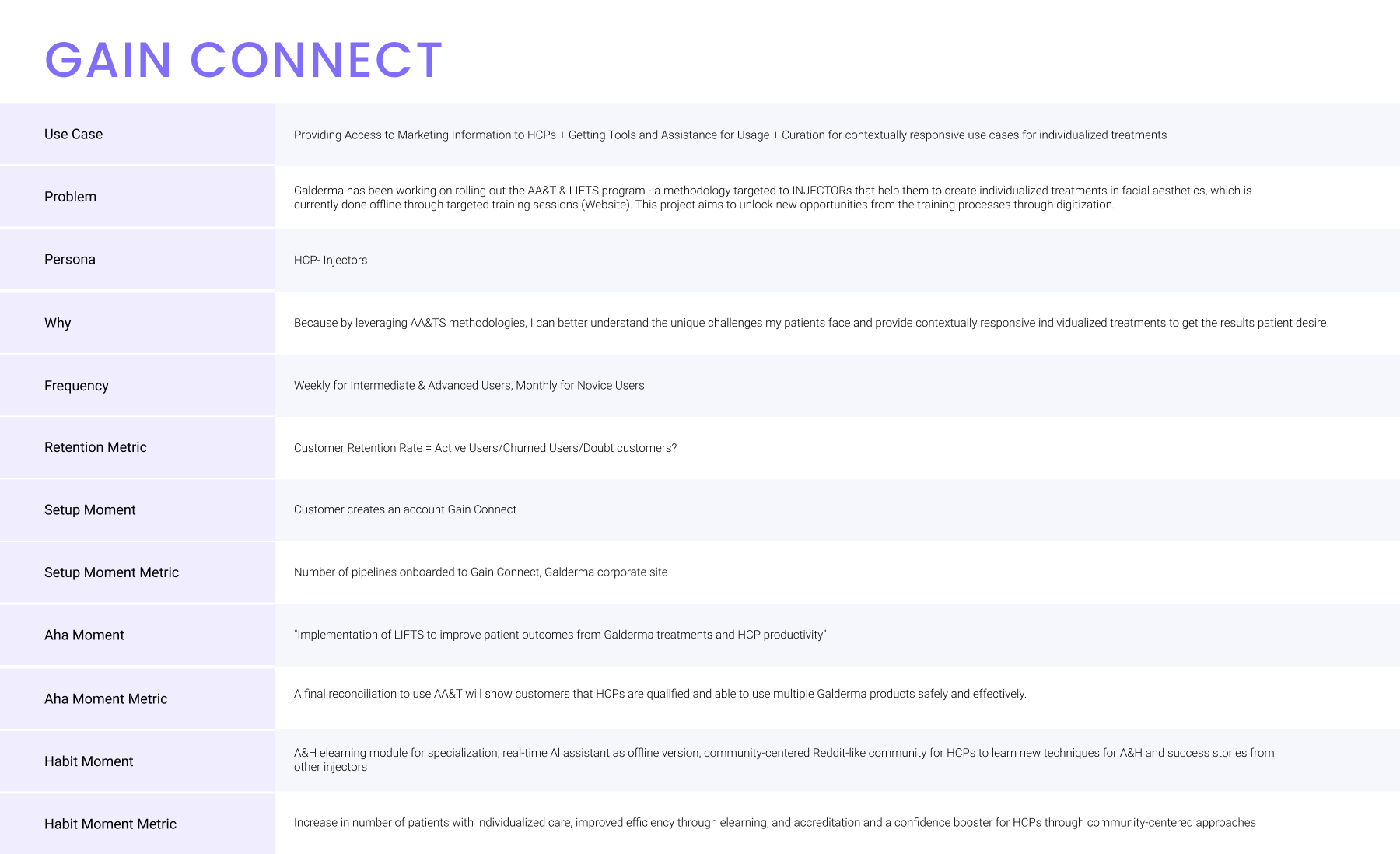Click the Setup Moment Metric label

point(111,572)
